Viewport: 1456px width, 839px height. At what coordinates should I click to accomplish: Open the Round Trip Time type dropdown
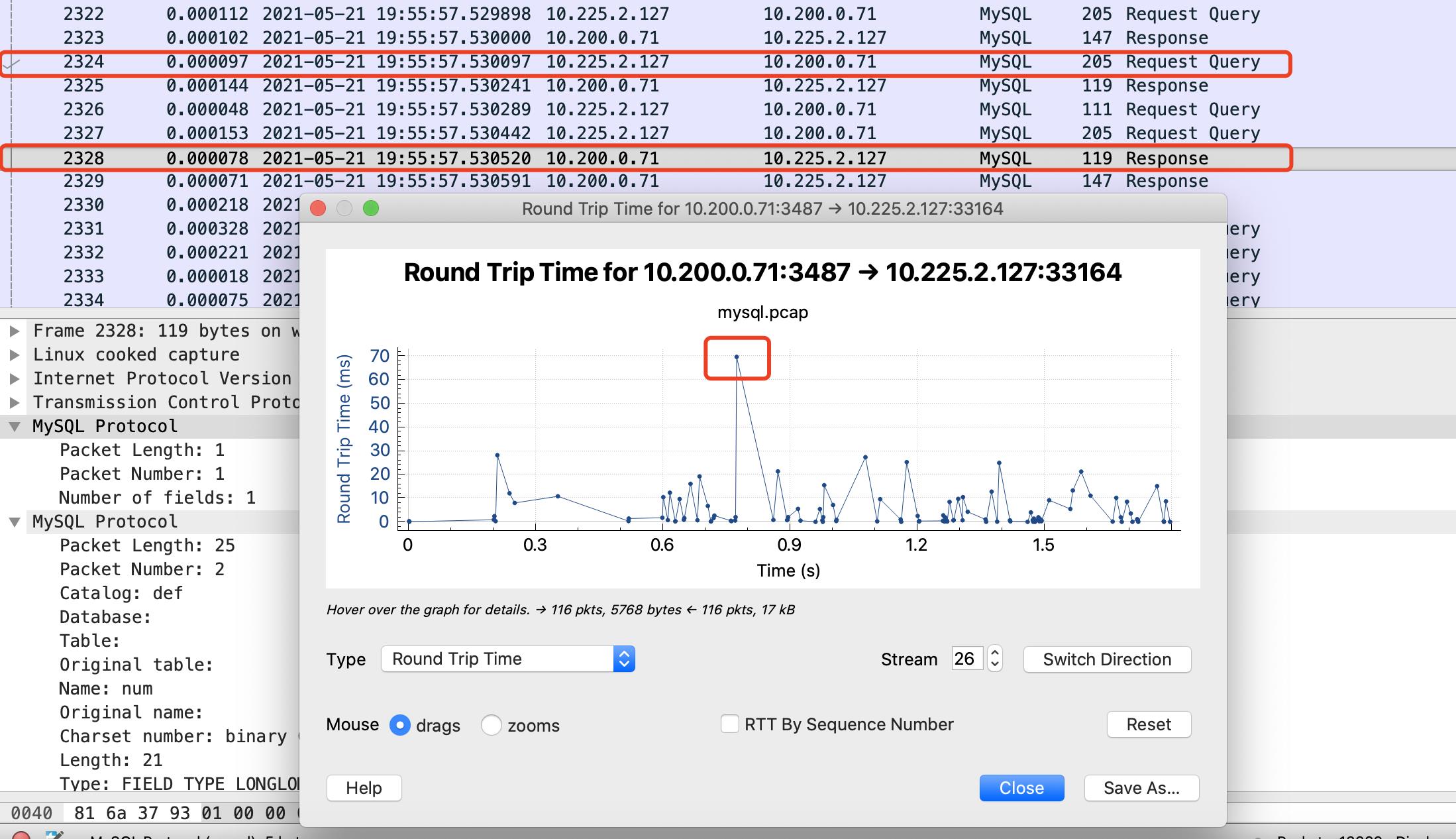click(507, 659)
